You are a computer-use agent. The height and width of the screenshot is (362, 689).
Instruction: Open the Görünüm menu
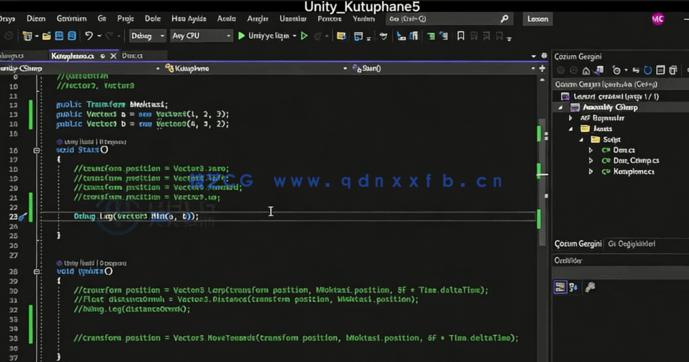pyautogui.click(x=71, y=19)
